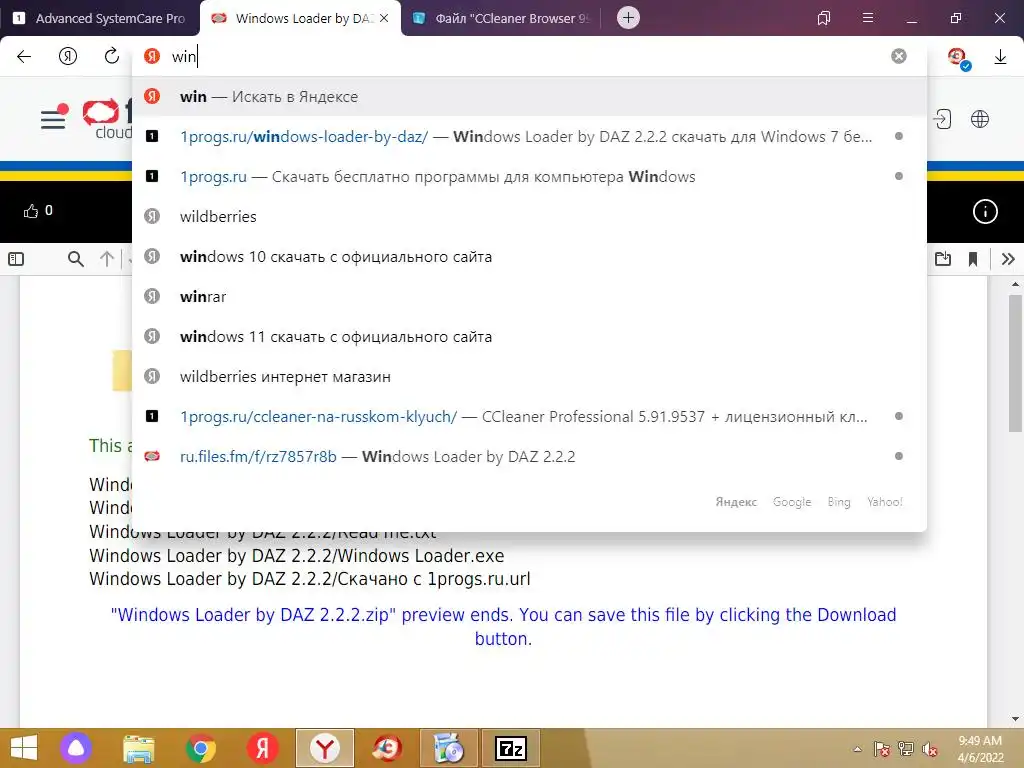Viewport: 1024px width, 768px height.
Task: Open 7-Zip from the taskbar
Action: click(511, 748)
